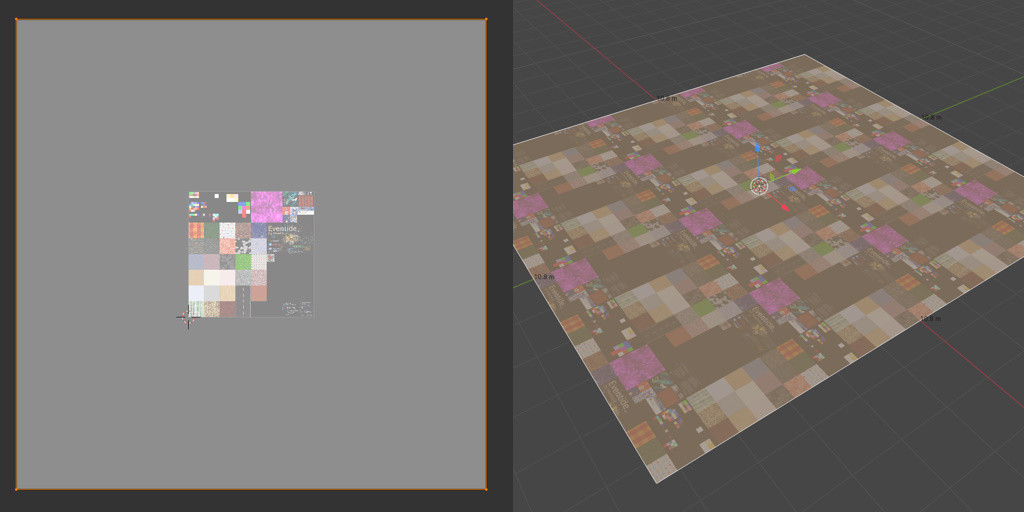Screen dimensions: 1024x512
Task: Click the orange plaid tile in the UV texture
Action: [x=196, y=231]
